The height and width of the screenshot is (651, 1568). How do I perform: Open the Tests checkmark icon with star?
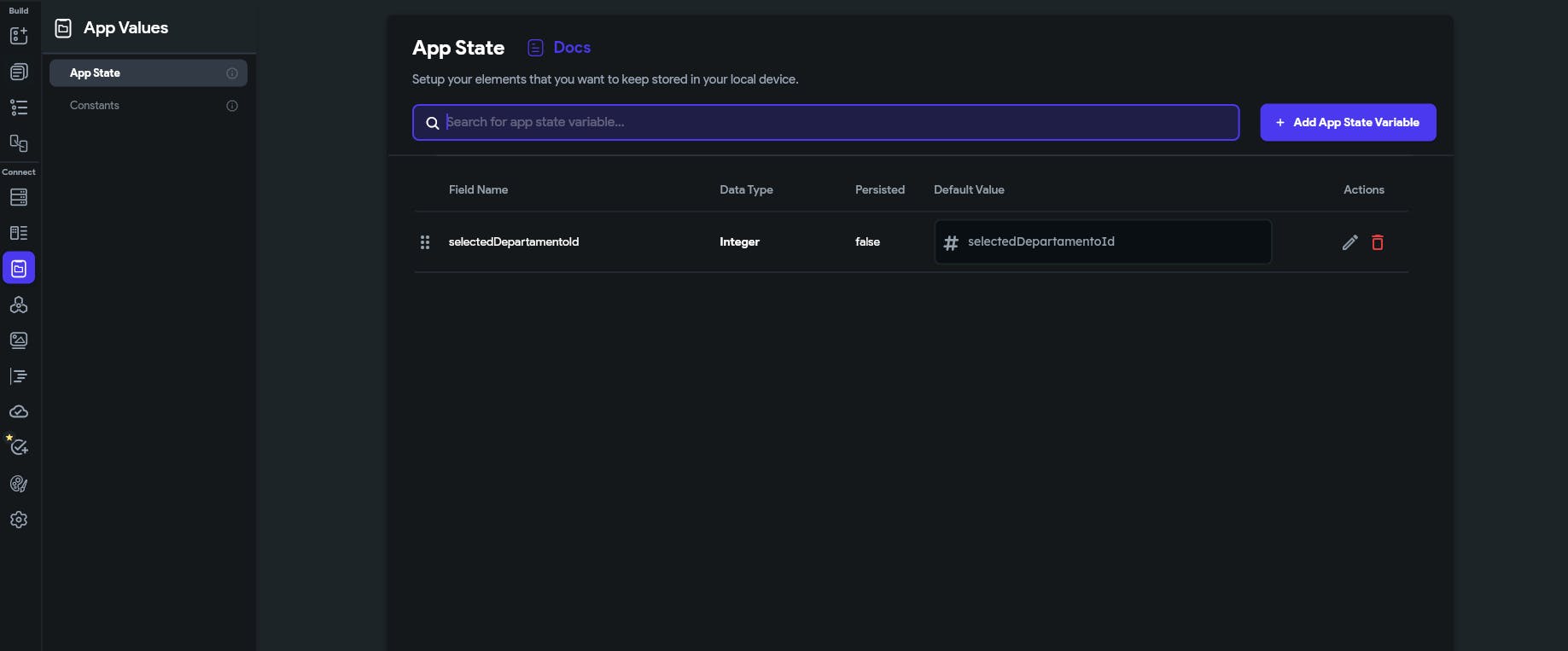19,447
